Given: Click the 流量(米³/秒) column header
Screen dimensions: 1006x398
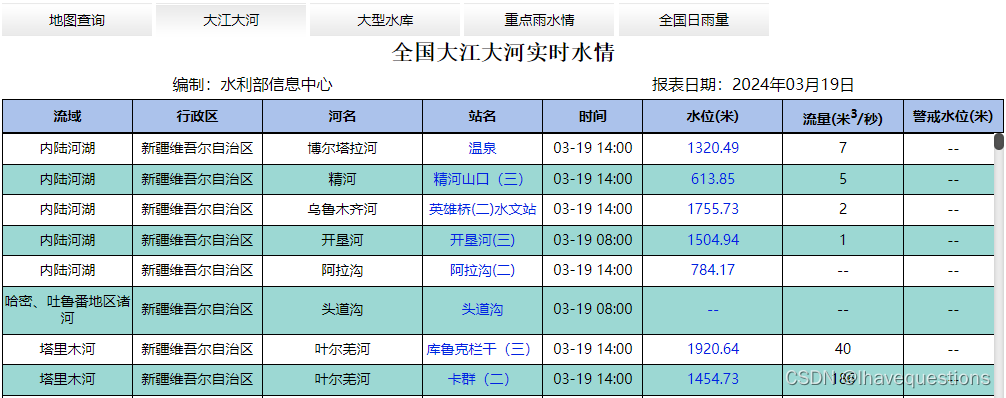Looking at the screenshot, I should pos(843,116).
